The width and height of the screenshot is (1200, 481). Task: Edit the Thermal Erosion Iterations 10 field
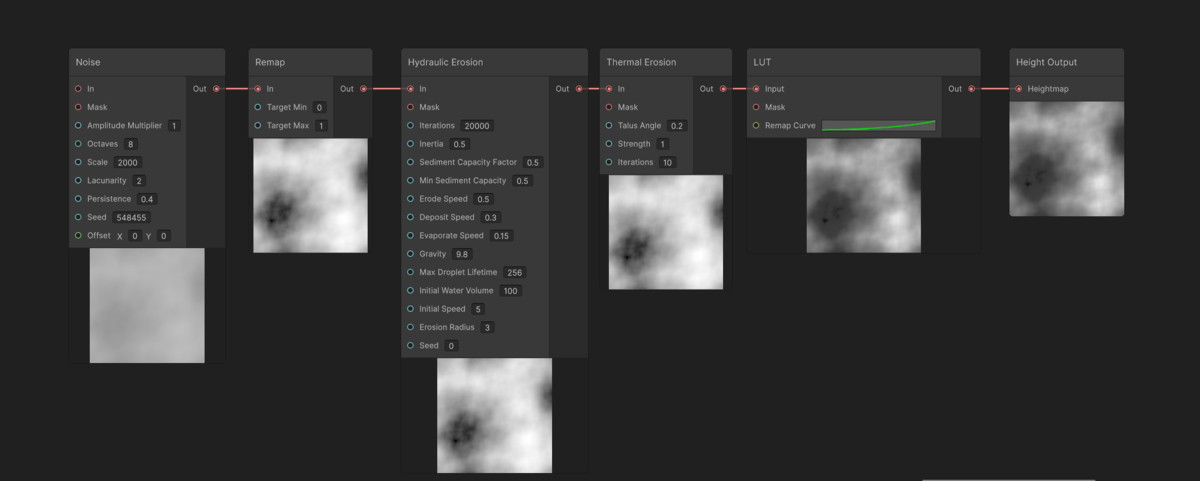pos(666,162)
